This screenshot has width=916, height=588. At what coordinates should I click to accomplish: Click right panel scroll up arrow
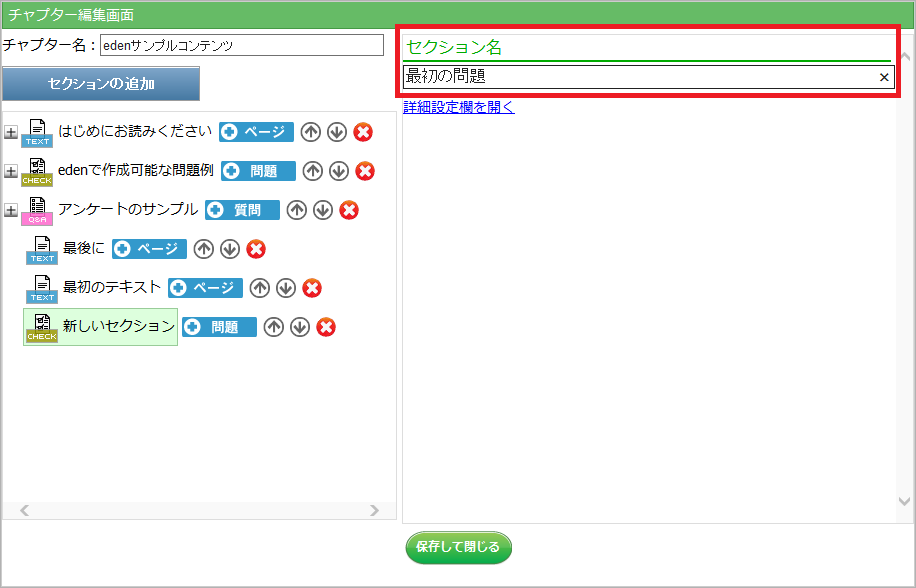click(x=905, y=57)
